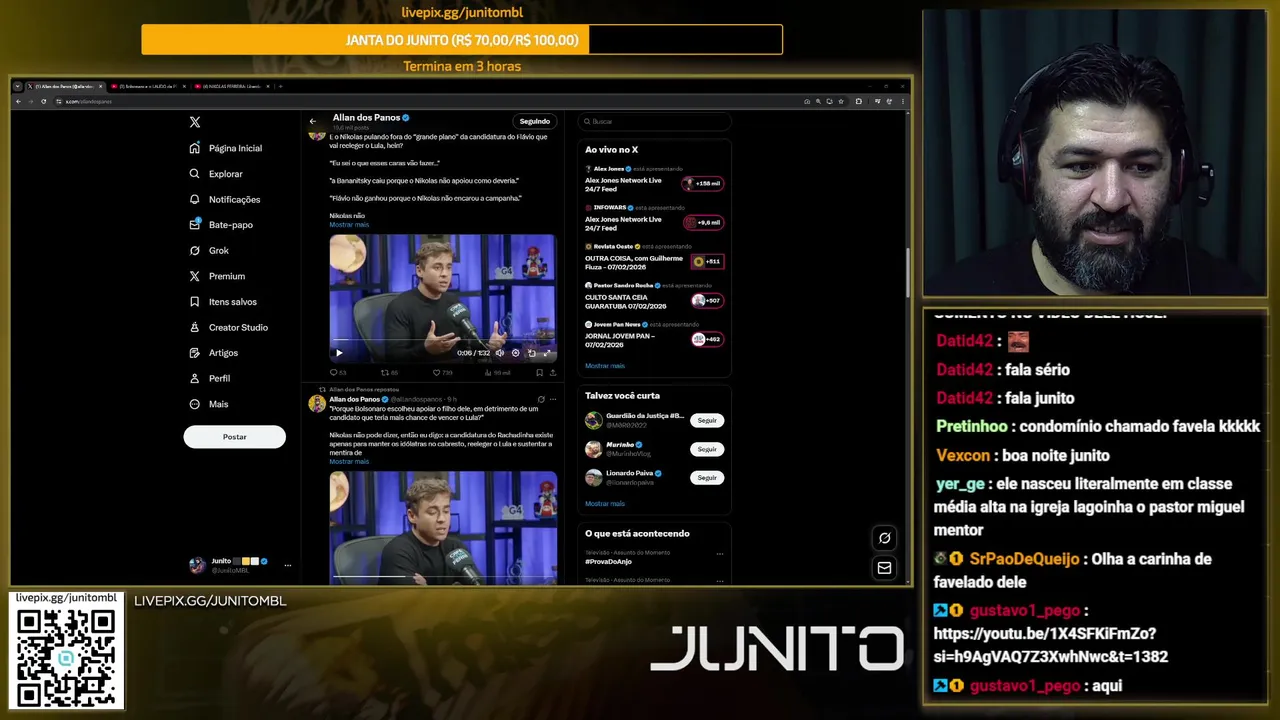Bookmark page with the star icon
This screenshot has height=720, width=1280.
pyautogui.click(x=842, y=101)
